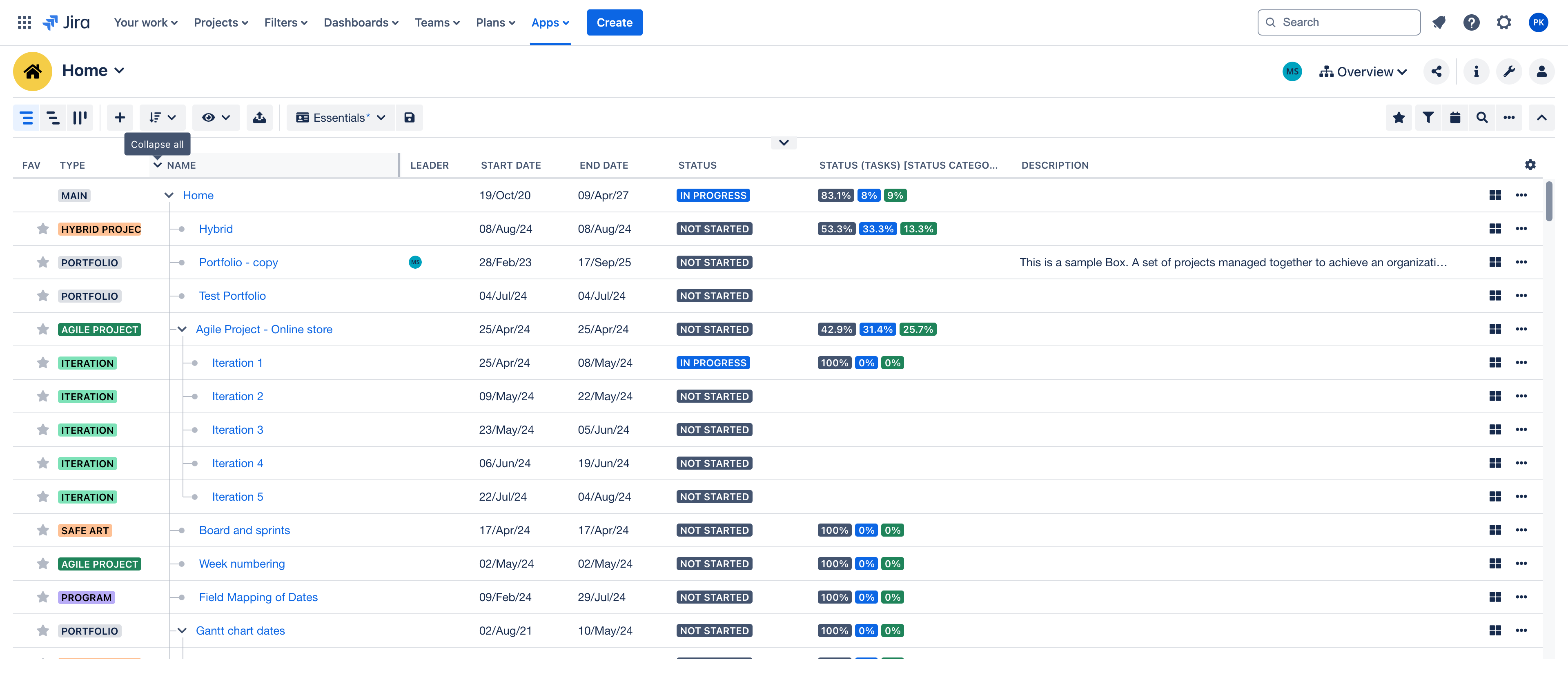Image resolution: width=1568 pixels, height=673 pixels.
Task: Click the Essentials dropdown filter button
Action: 340,117
